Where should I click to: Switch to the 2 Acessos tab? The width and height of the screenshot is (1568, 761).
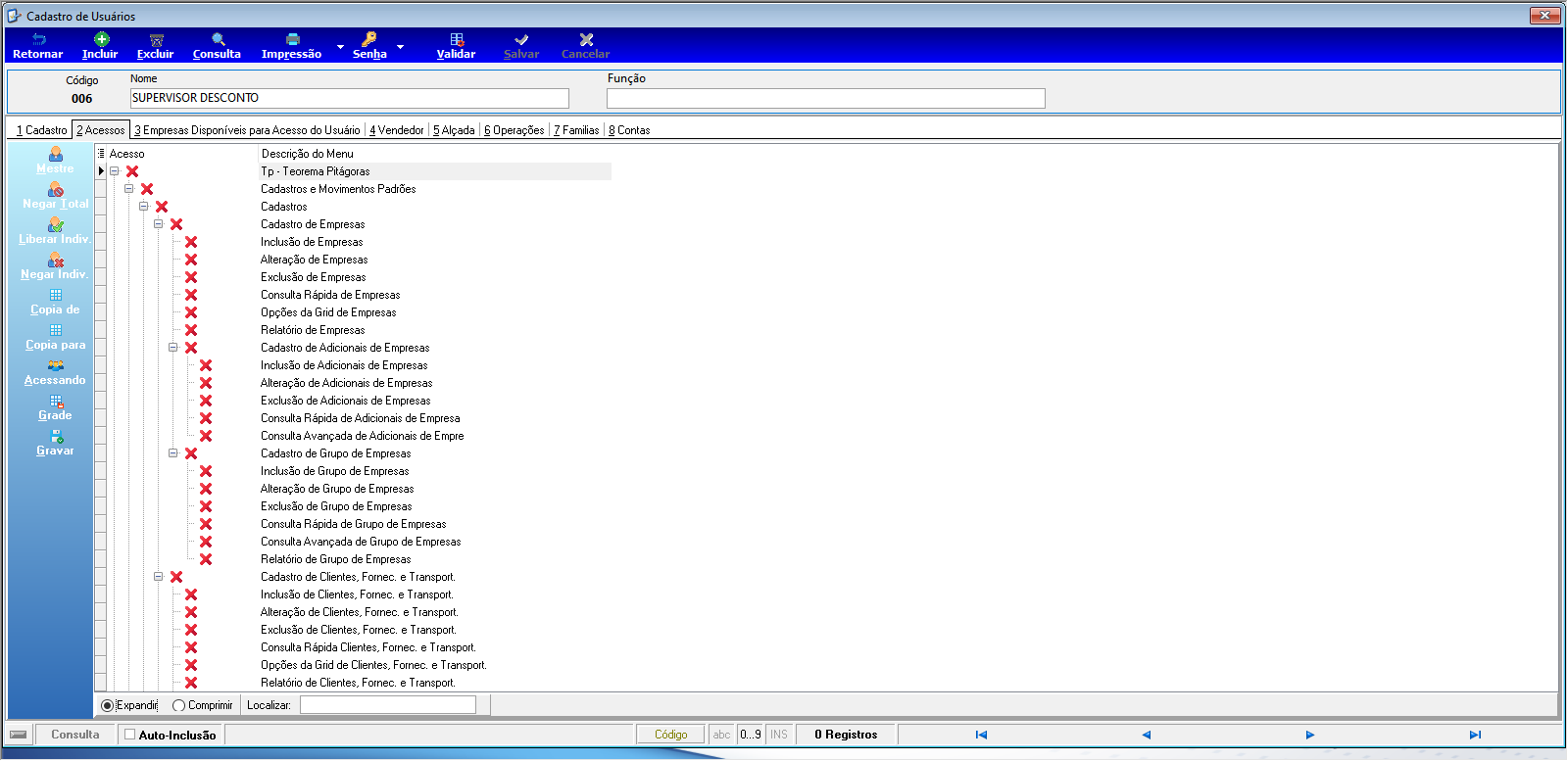point(101,130)
